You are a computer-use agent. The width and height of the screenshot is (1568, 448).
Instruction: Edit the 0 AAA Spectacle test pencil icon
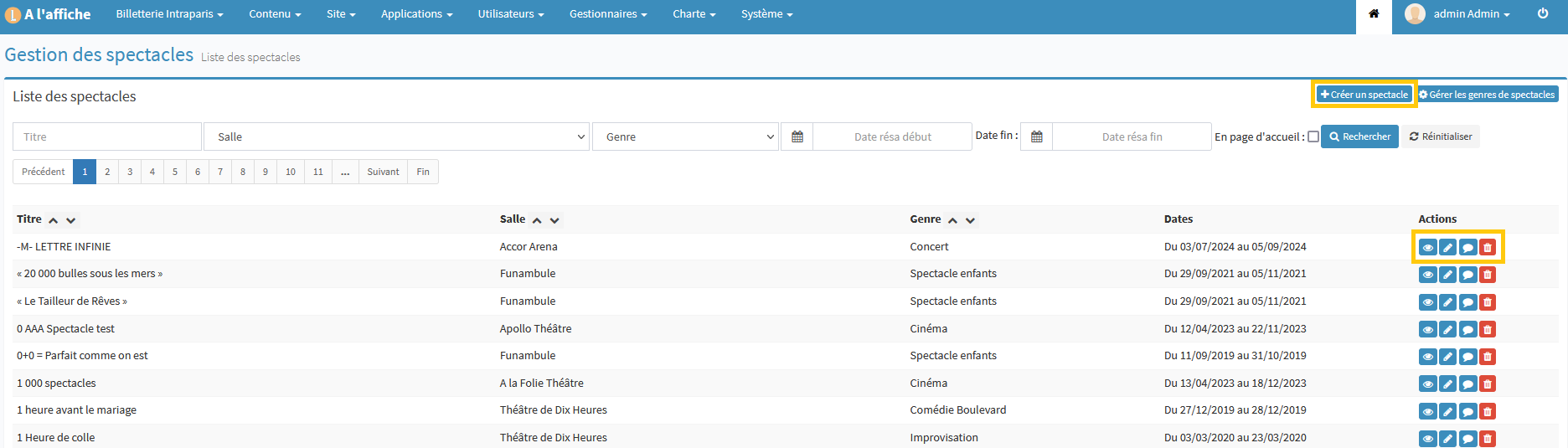pyautogui.click(x=1447, y=329)
